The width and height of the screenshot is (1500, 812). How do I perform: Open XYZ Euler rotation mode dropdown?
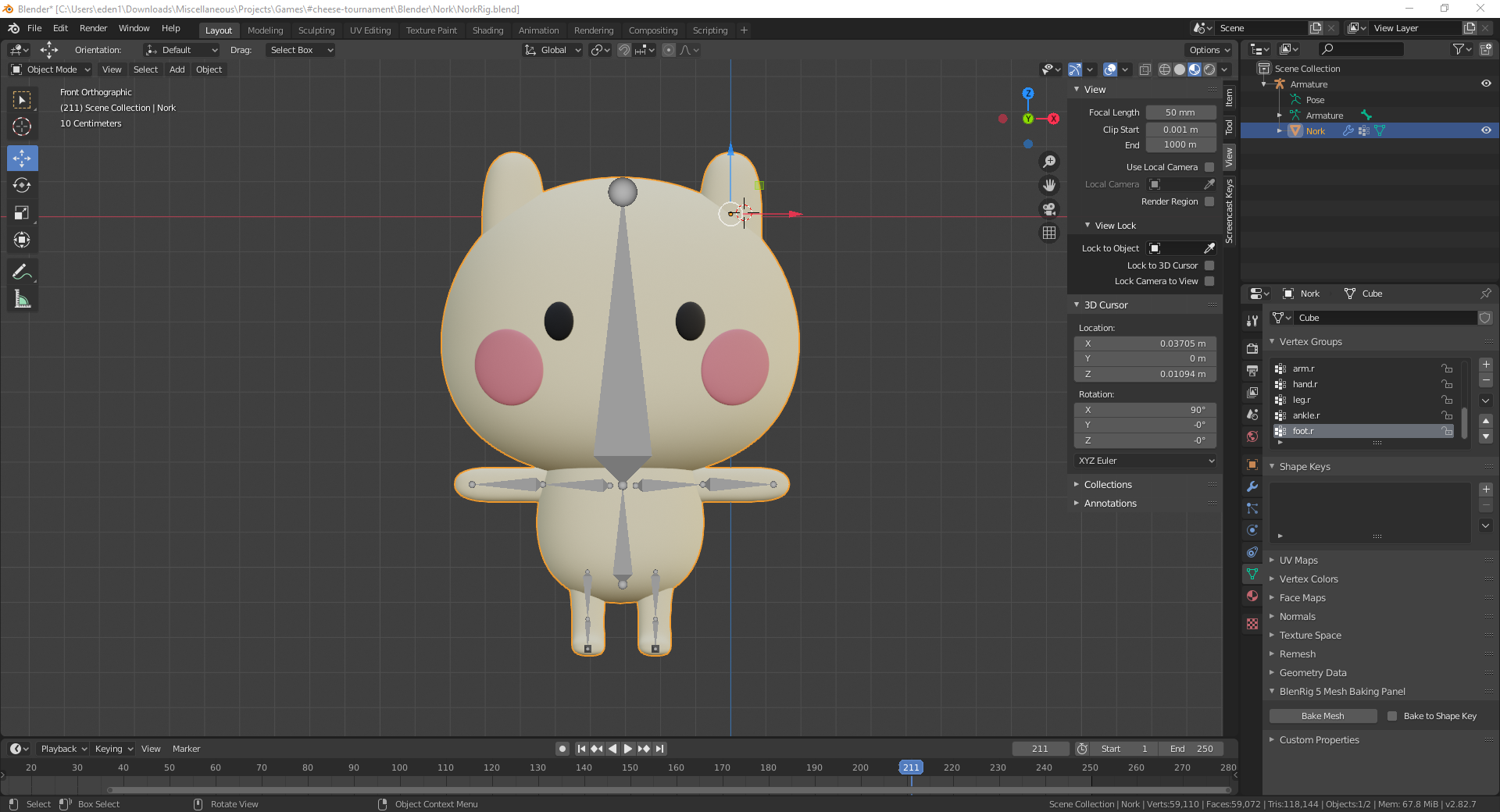[x=1145, y=461]
